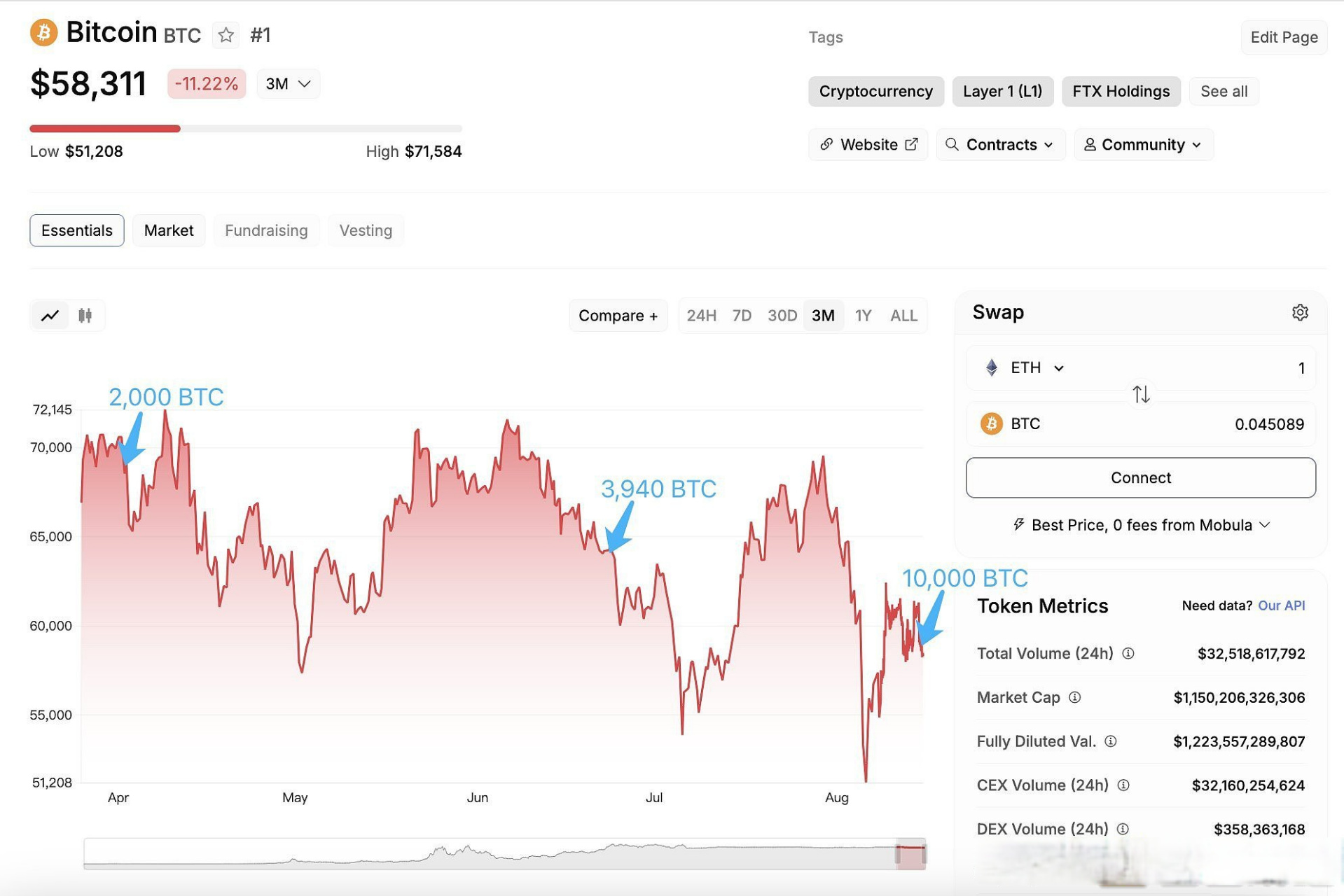
Task: Open the Edit Page button
Action: click(1284, 37)
